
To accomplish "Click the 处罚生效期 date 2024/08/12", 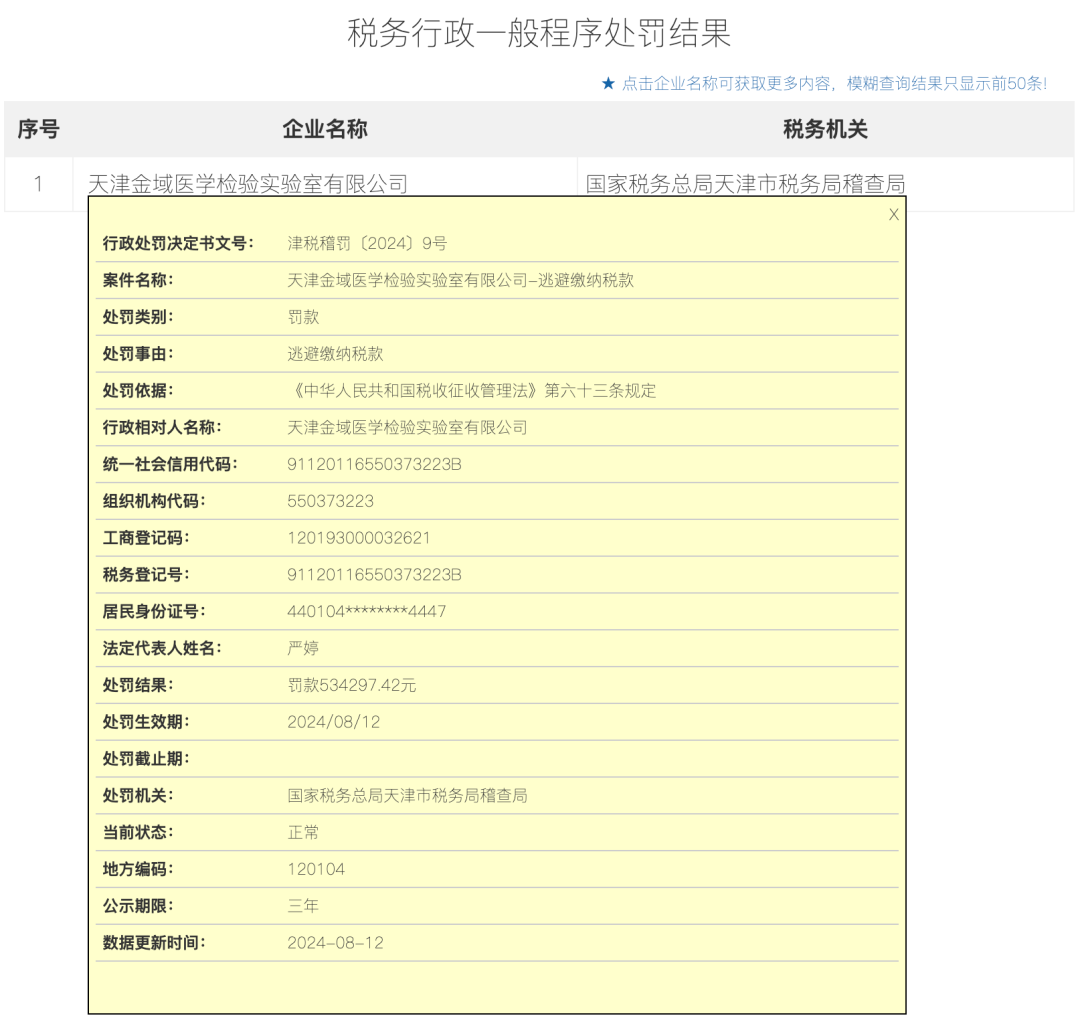I will click(333, 722).
